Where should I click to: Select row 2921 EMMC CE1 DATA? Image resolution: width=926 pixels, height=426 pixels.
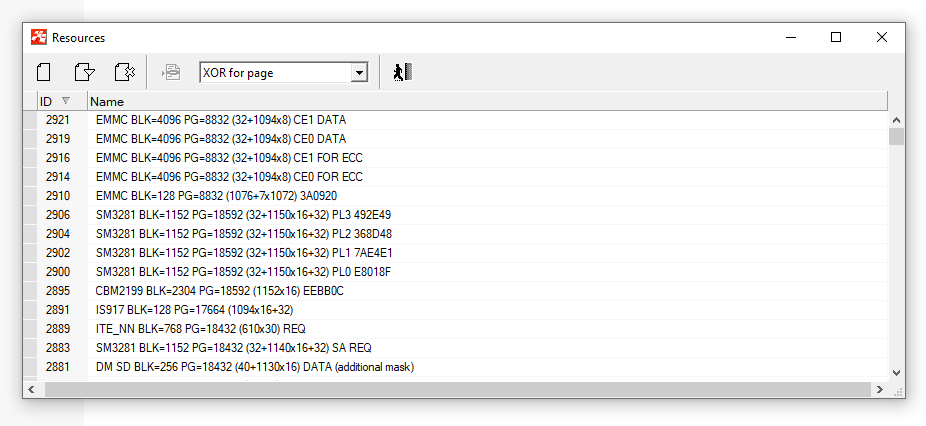(x=220, y=120)
